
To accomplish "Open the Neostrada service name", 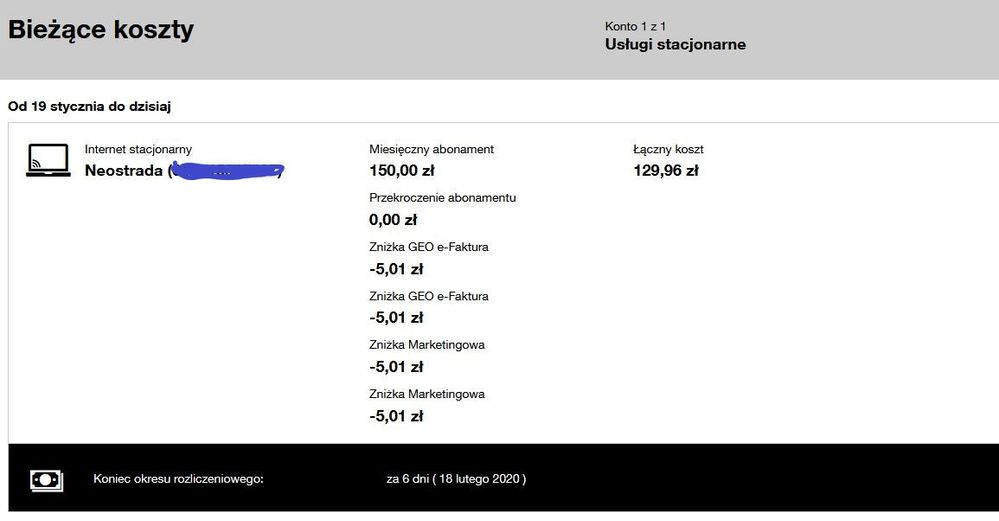I will pyautogui.click(x=125, y=171).
